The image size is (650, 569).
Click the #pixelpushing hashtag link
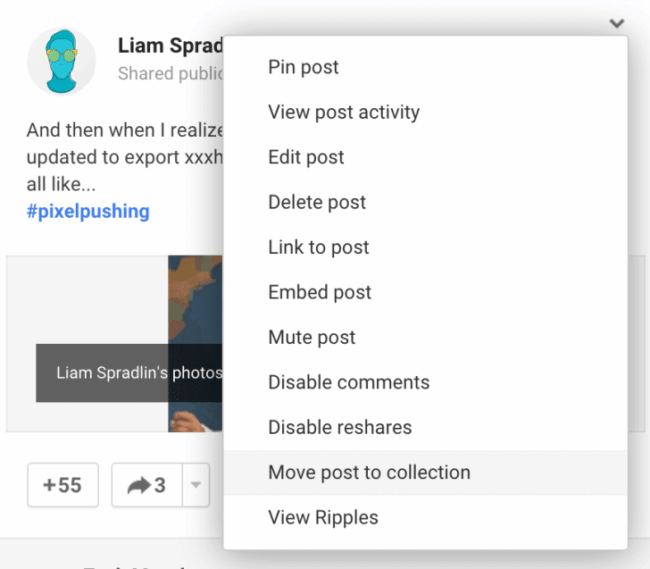88,211
